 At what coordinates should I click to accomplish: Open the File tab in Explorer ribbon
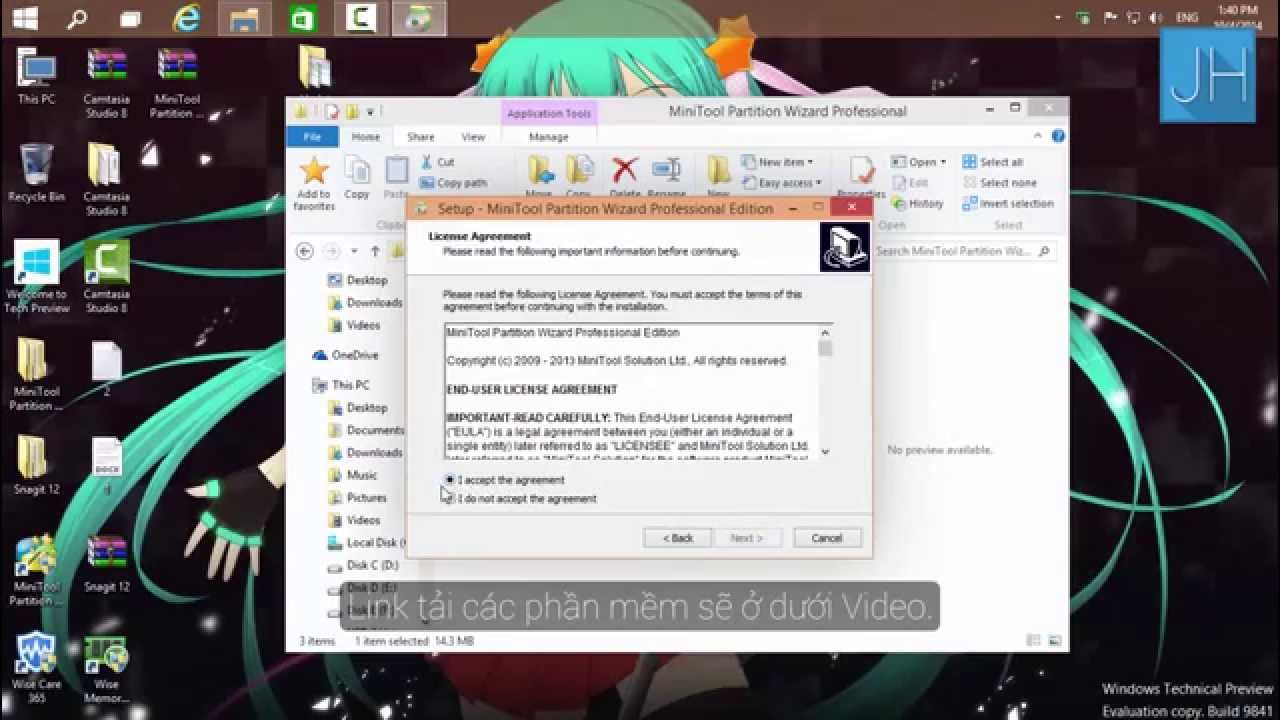(312, 137)
